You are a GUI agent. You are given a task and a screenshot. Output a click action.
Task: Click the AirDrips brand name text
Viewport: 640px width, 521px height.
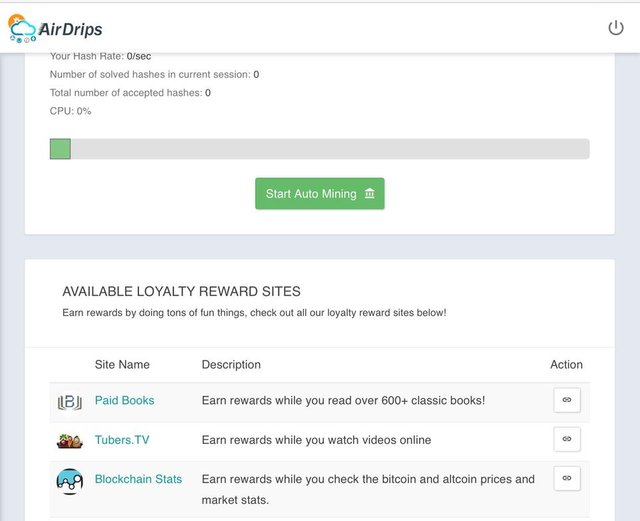tap(71, 29)
